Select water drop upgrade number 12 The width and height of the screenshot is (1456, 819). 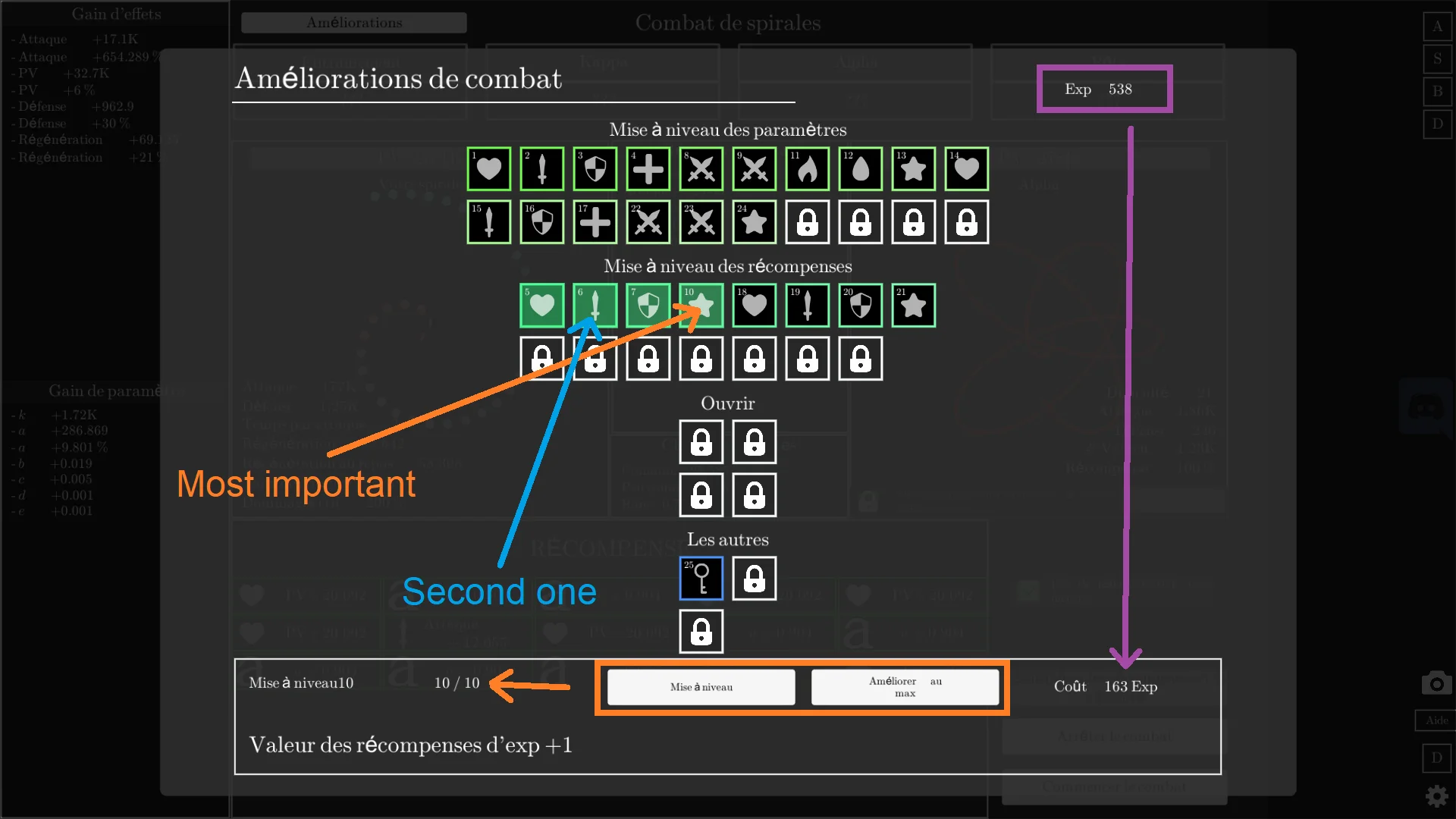860,168
